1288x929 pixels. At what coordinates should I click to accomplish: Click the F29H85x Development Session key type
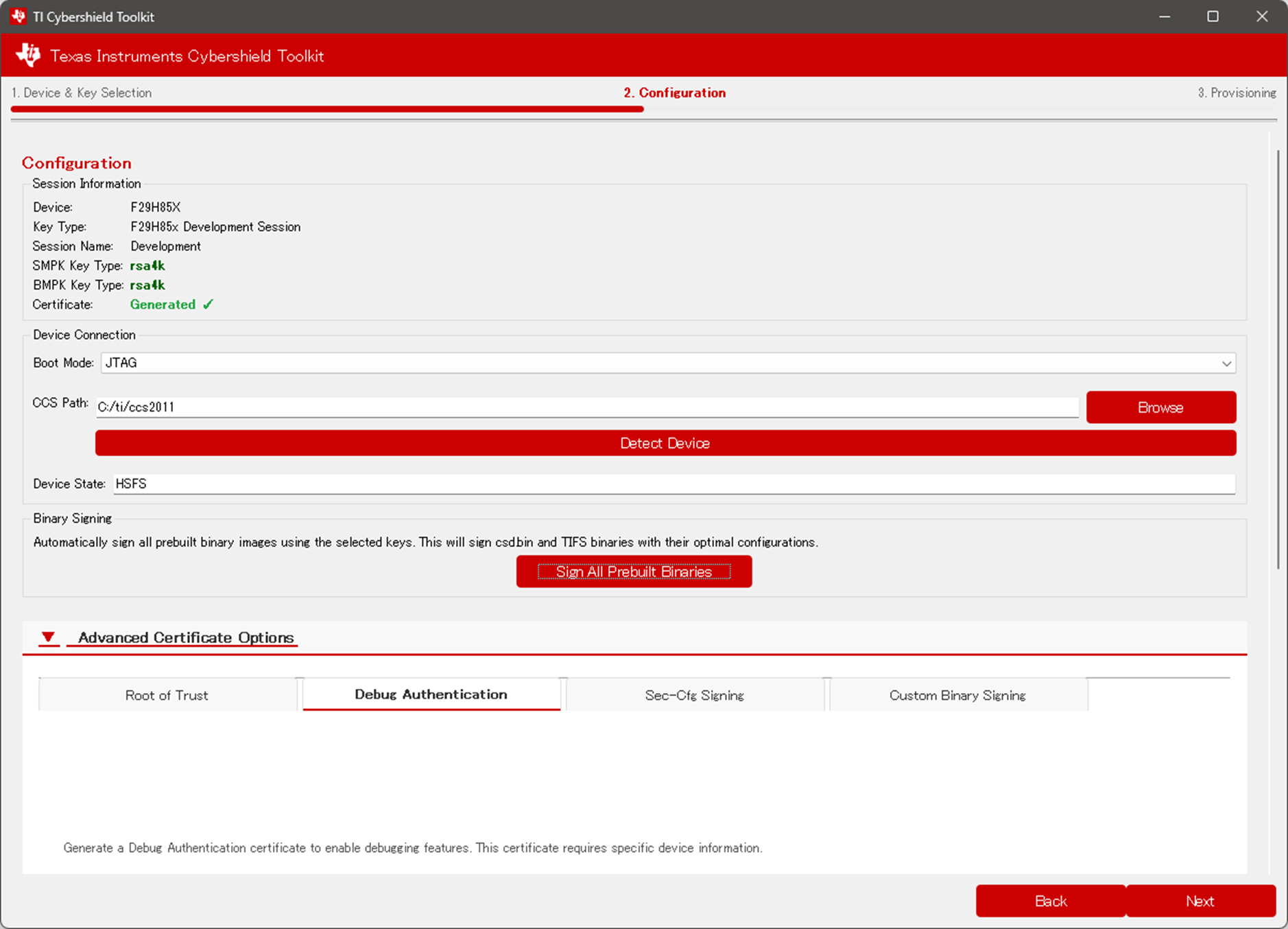(215, 226)
